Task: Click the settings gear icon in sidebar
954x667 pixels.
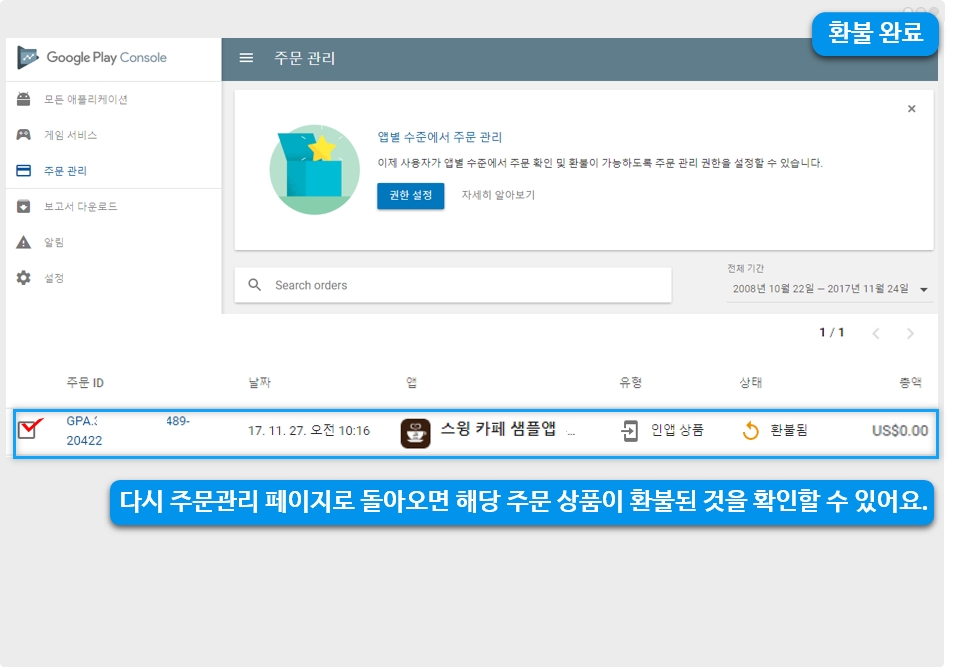Action: [24, 278]
